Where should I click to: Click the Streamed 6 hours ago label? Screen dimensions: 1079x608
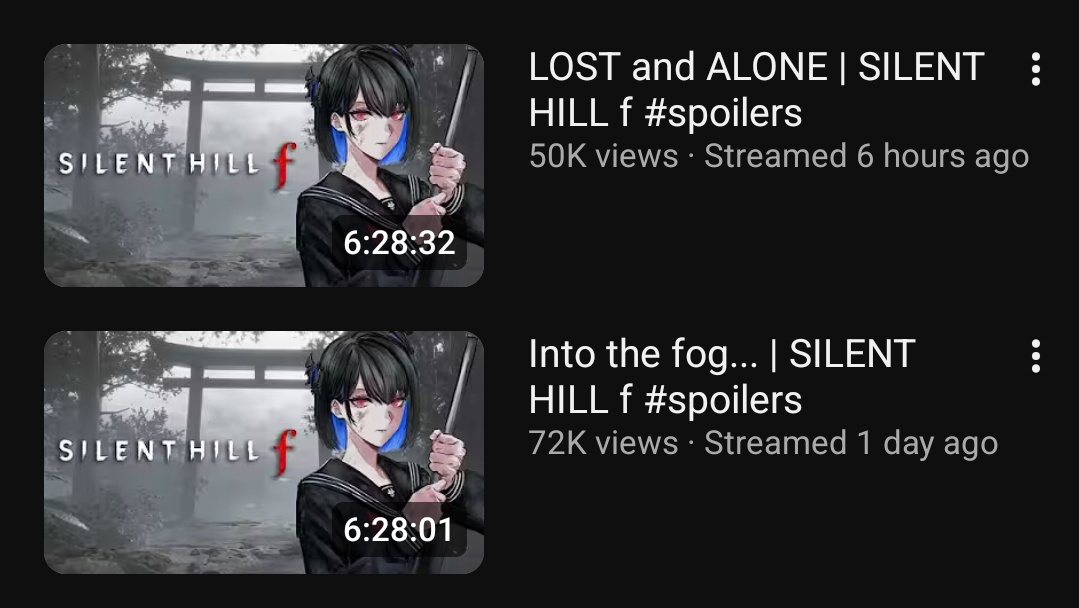pos(866,157)
